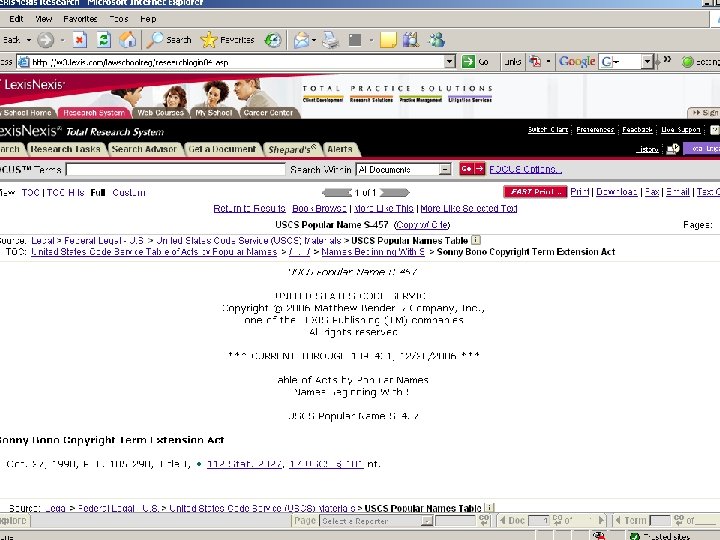Click the PDF icon in the links bar
Viewport: 720px width, 540px height.
[x=535, y=62]
